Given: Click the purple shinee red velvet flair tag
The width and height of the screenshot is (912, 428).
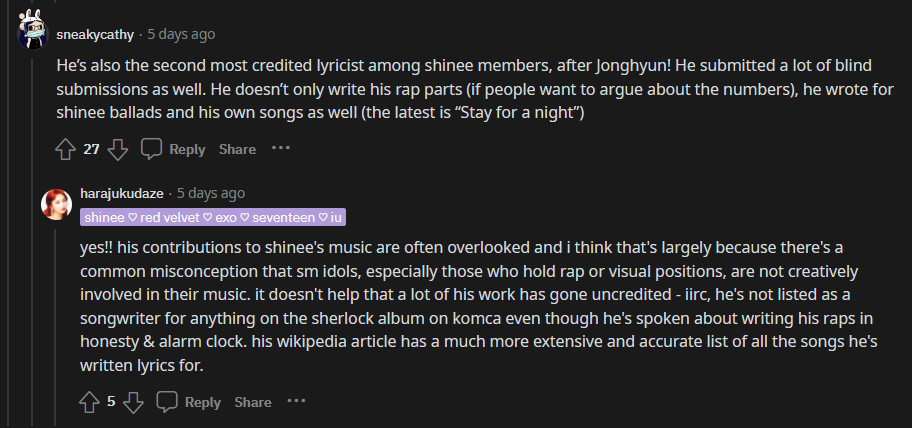Looking at the screenshot, I should pos(213,218).
